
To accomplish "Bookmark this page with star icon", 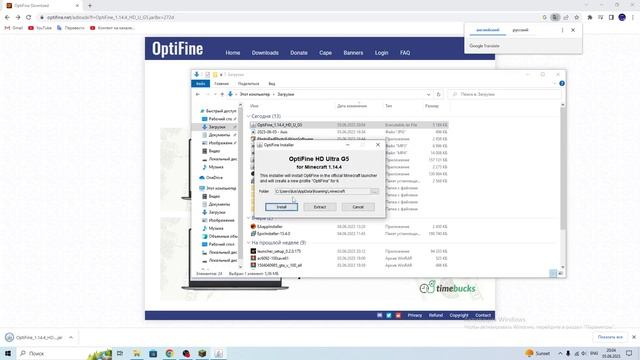I will click(x=576, y=18).
